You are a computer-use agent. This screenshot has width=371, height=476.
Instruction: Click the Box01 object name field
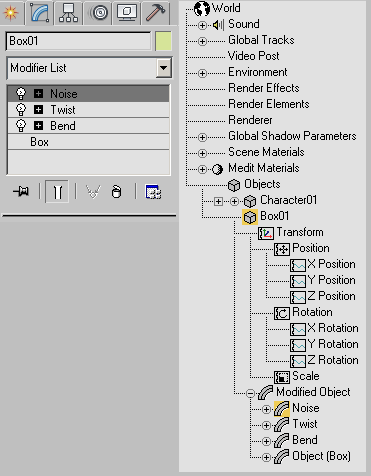78,41
